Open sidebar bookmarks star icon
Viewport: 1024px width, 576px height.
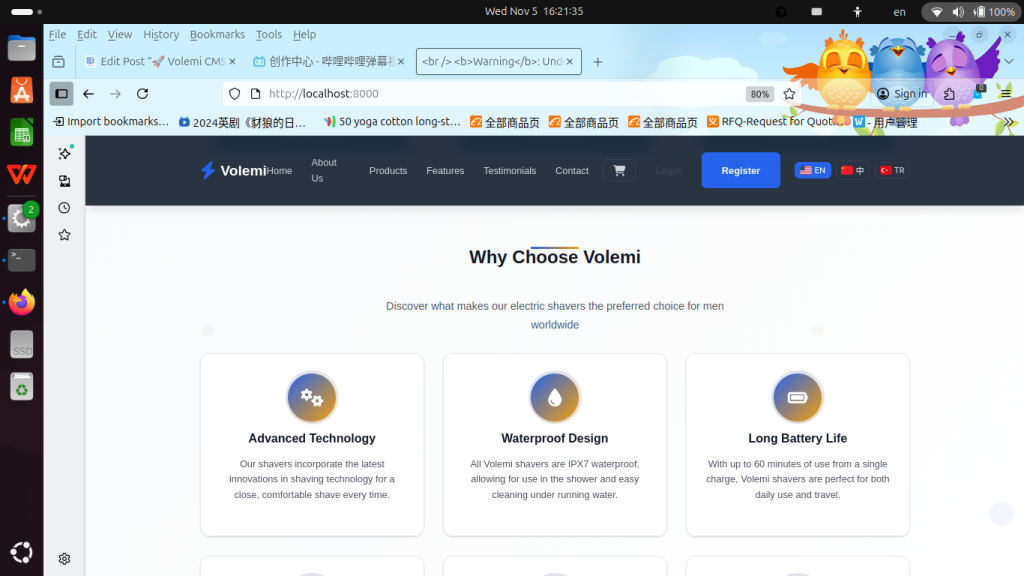65,235
